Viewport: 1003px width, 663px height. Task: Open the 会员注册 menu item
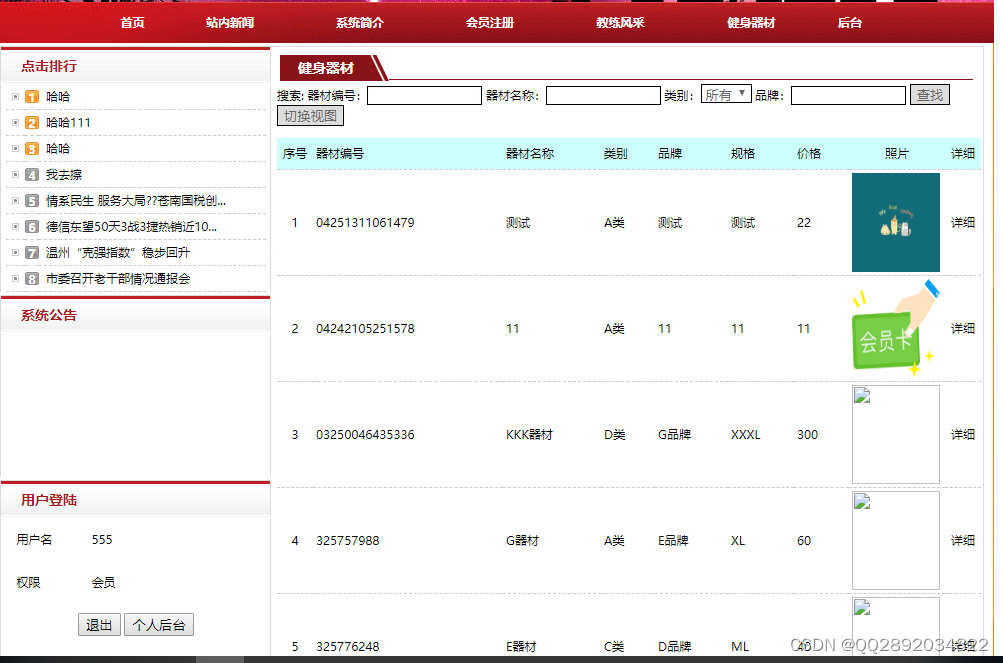(x=489, y=22)
